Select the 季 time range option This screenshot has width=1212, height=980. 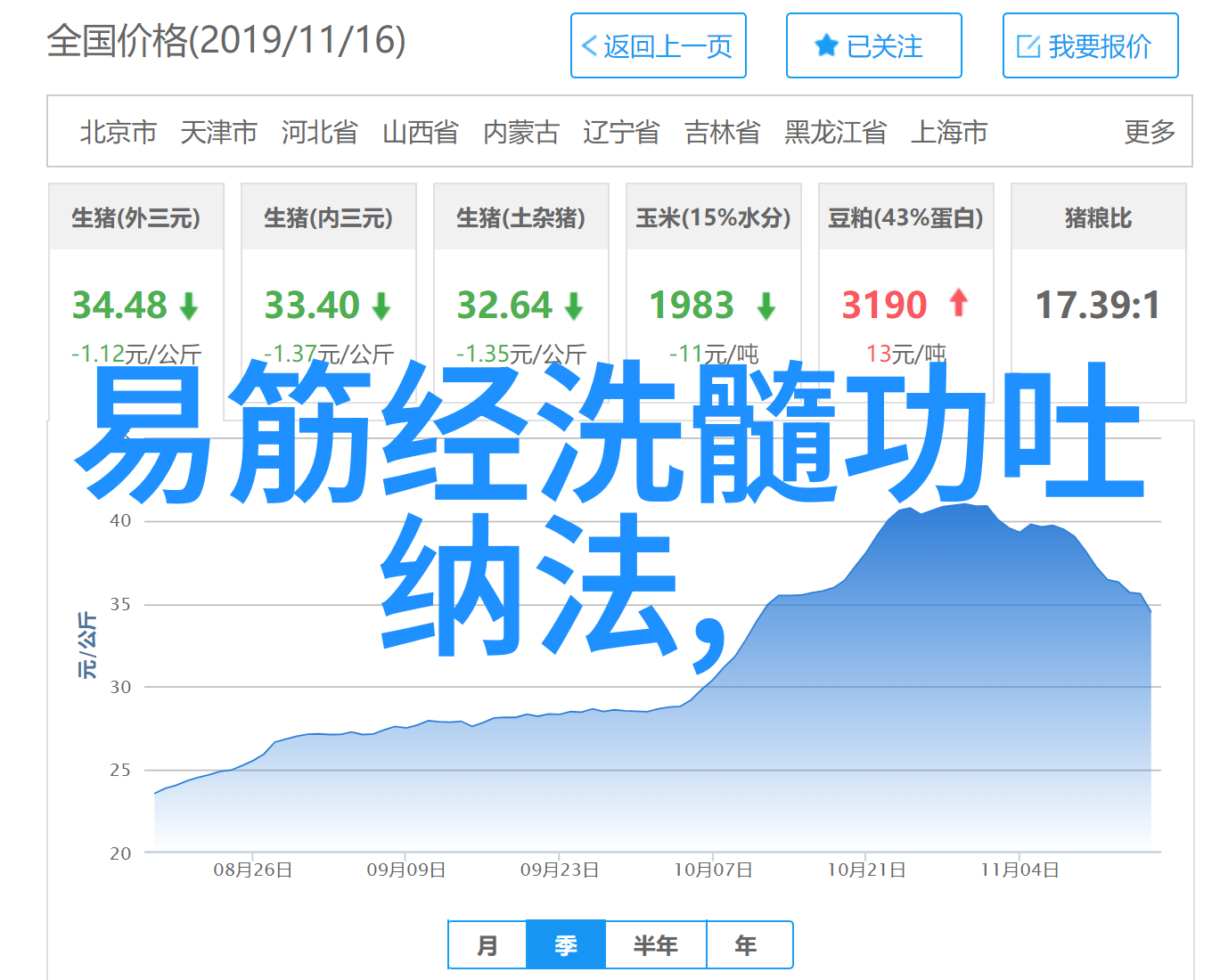[566, 945]
